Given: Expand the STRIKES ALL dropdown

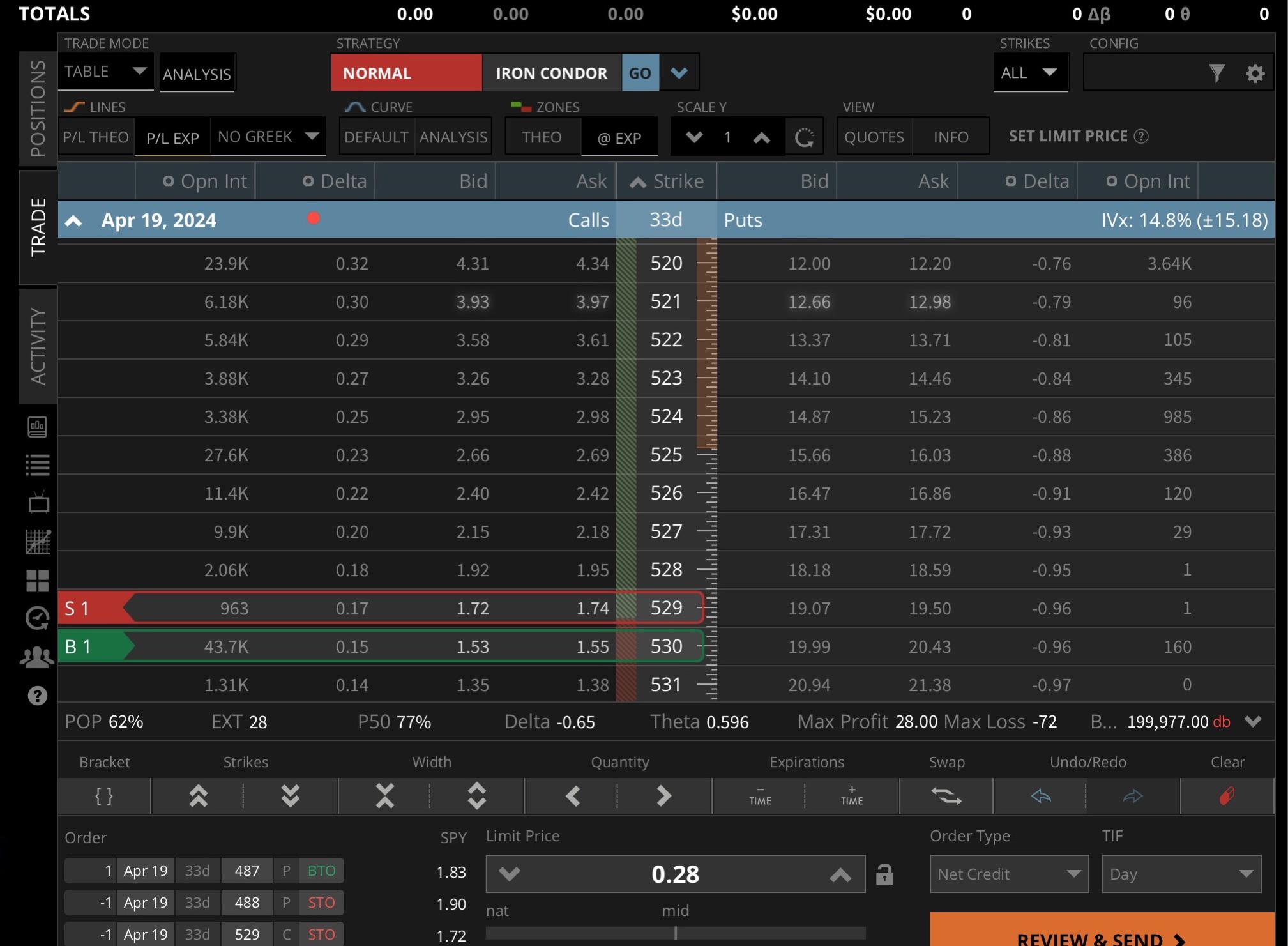Looking at the screenshot, I should click(1030, 71).
